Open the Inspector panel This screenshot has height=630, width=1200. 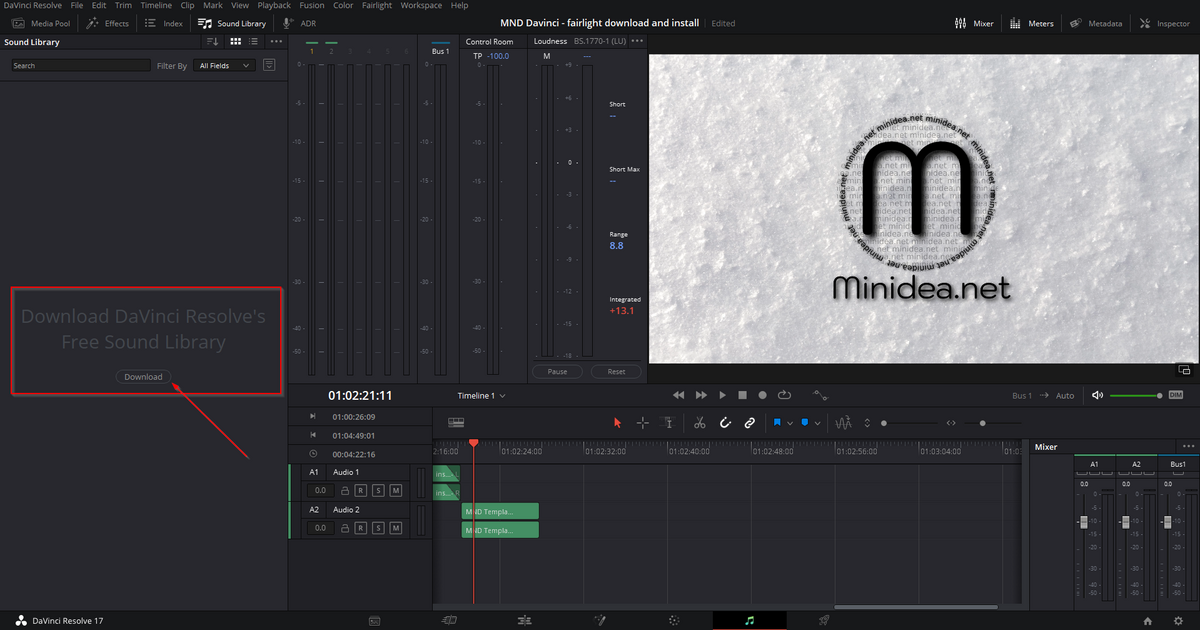click(1163, 23)
